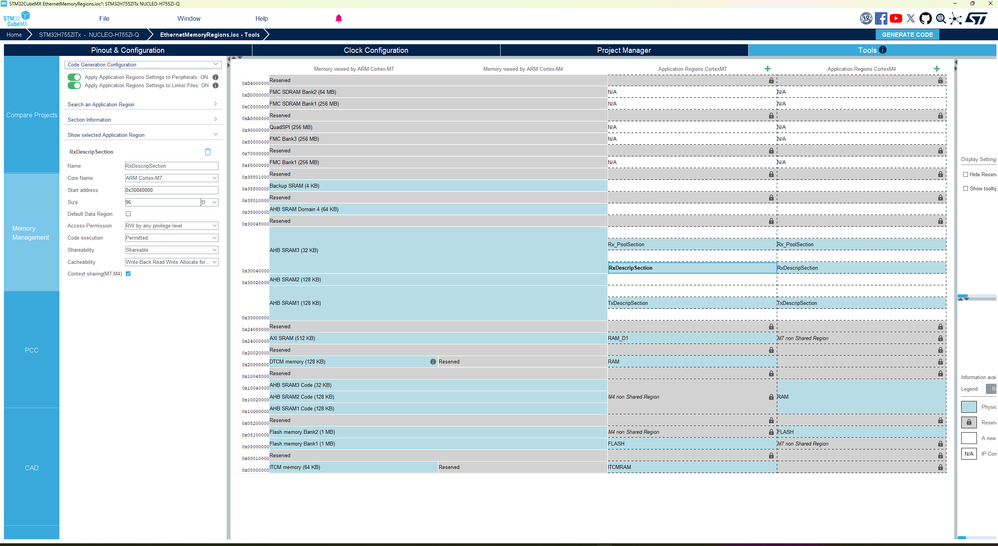Select the Rx_PoolSection CortexM7 region
The image size is (998, 546).
point(692,244)
